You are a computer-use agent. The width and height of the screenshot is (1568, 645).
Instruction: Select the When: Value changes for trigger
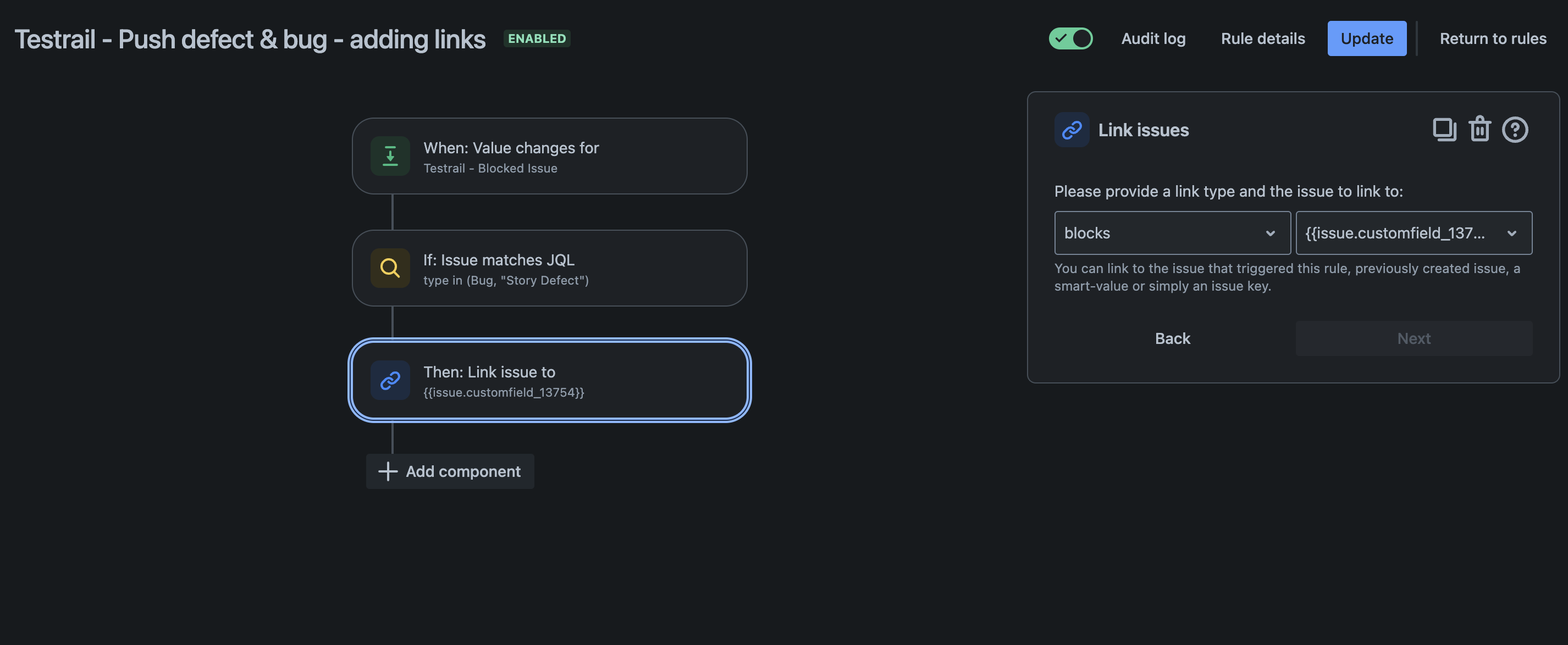point(549,156)
